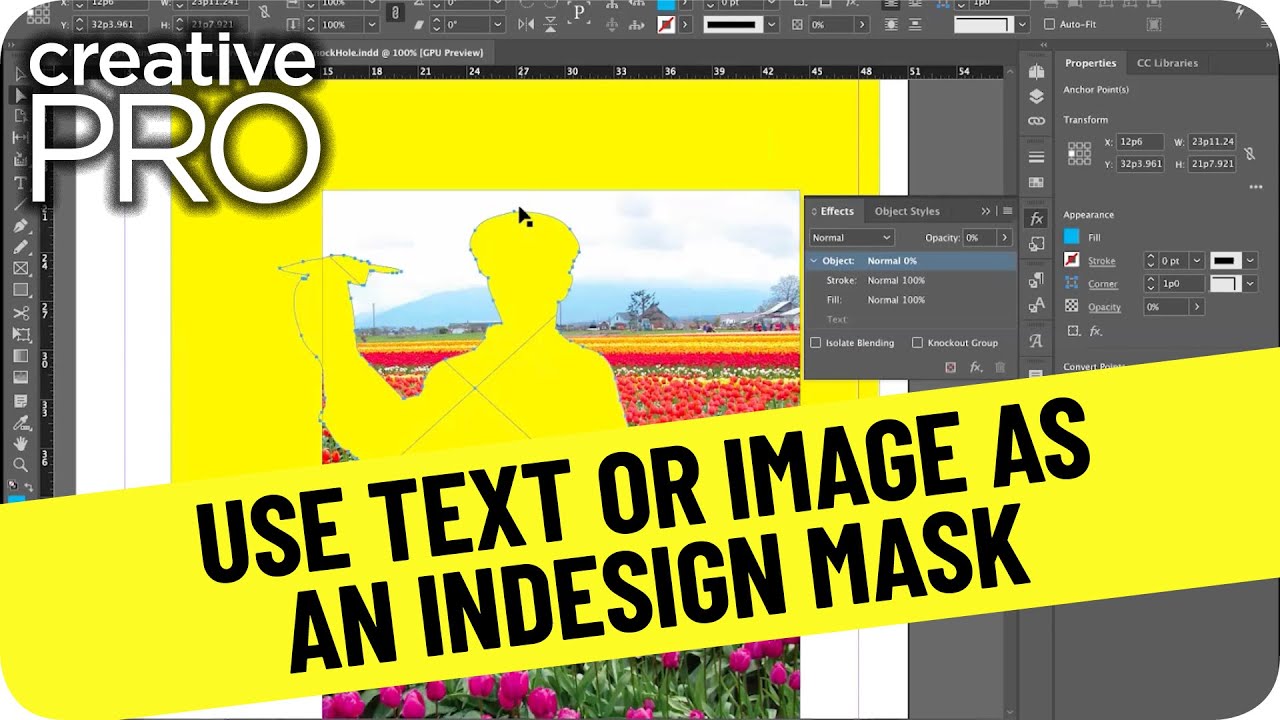Open the Layers panel from the dock
This screenshot has width=1280, height=720.
[x=1036, y=96]
